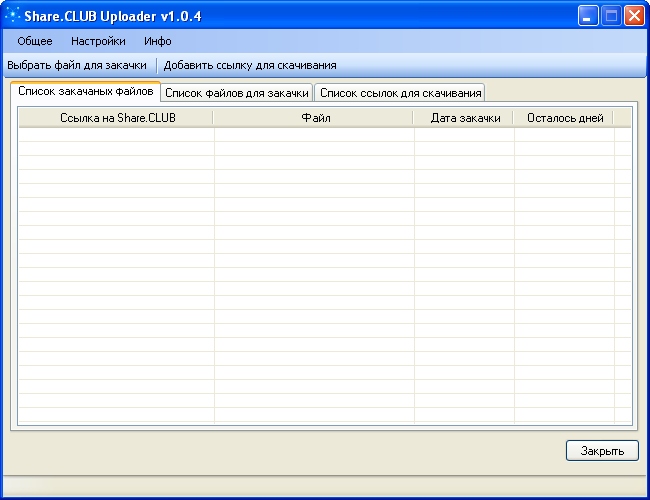The width and height of the screenshot is (650, 500).
Task: Click the Share.CLUB app icon in title bar
Action: 14,15
